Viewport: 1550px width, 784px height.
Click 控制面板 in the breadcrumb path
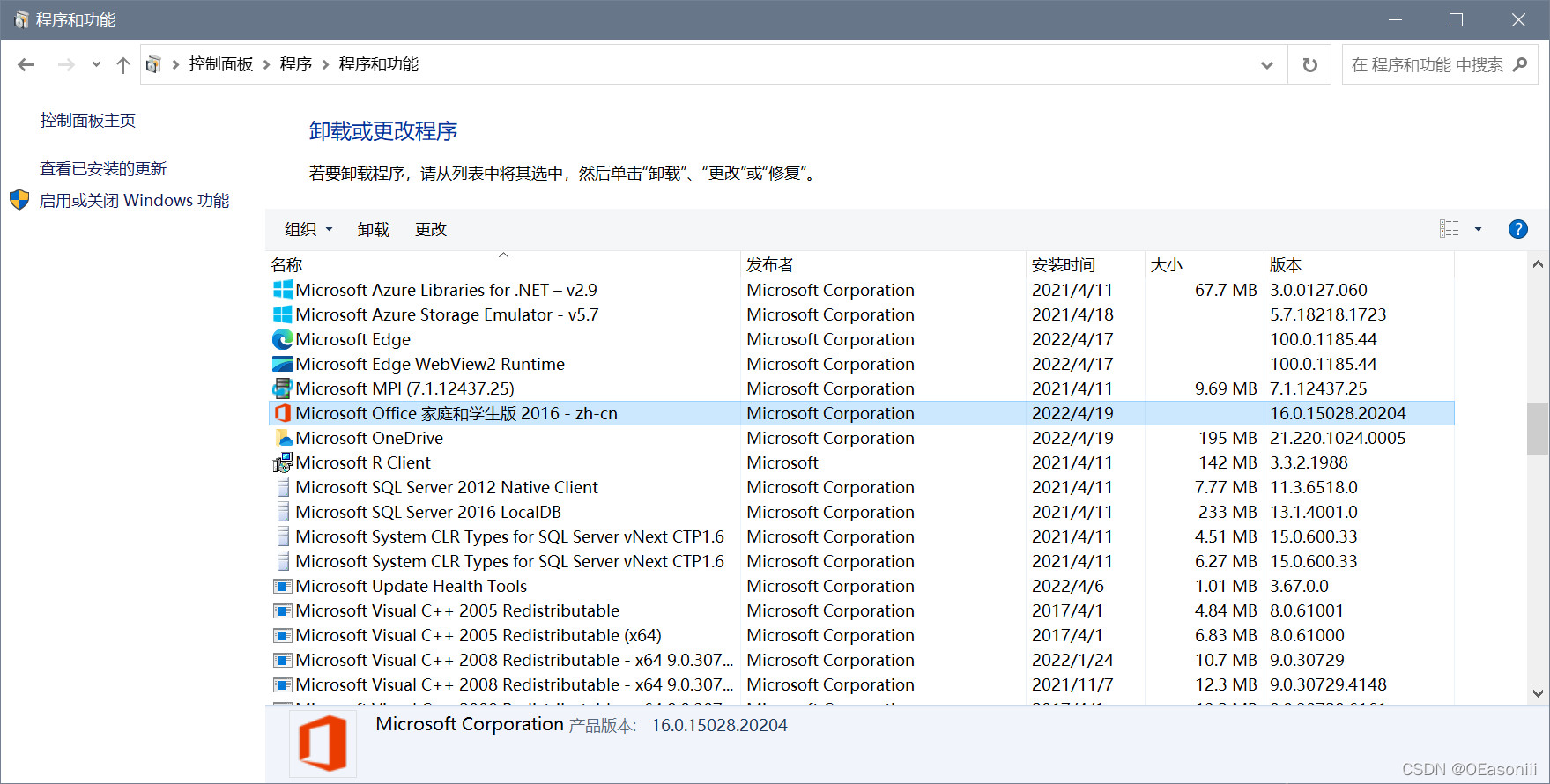[x=221, y=64]
